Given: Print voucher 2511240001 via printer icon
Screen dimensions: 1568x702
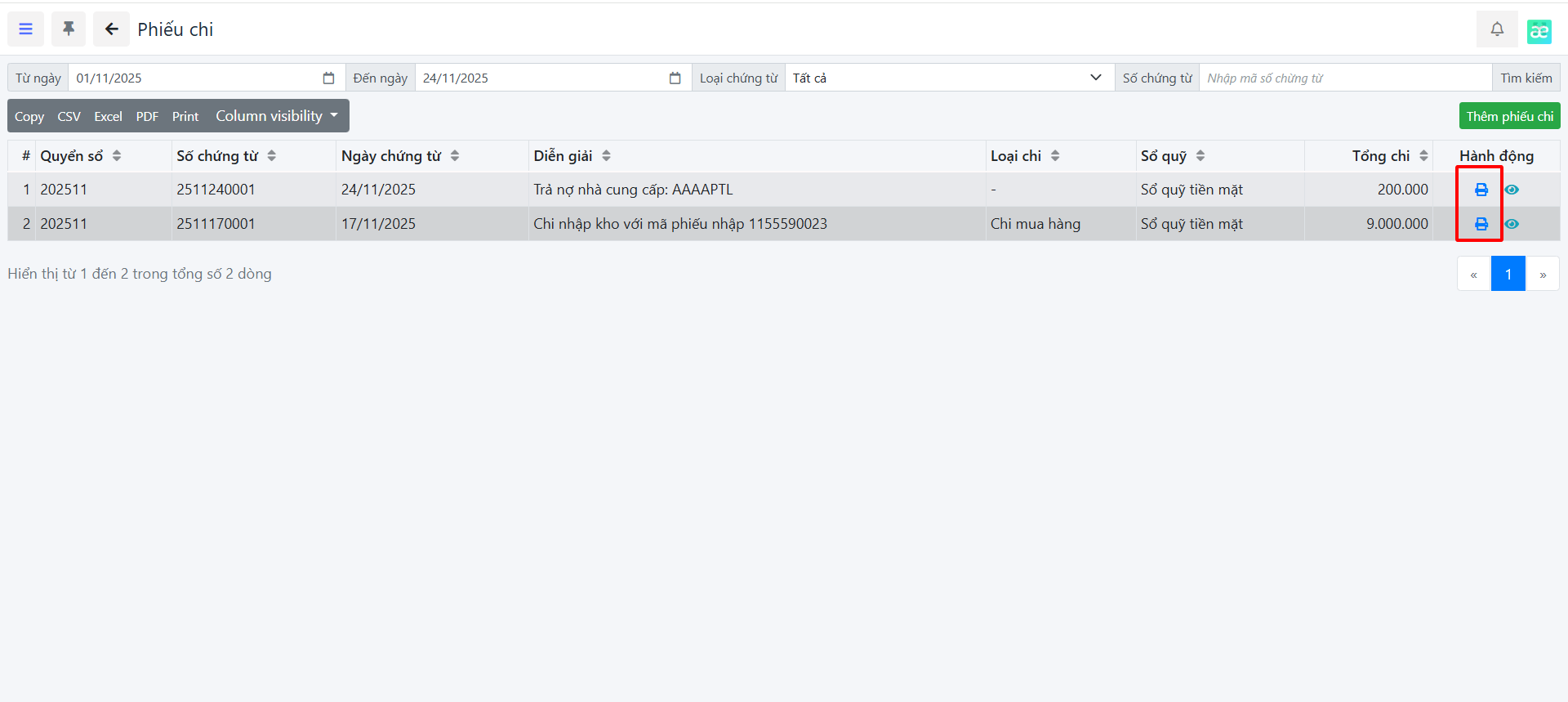Looking at the screenshot, I should [x=1481, y=190].
